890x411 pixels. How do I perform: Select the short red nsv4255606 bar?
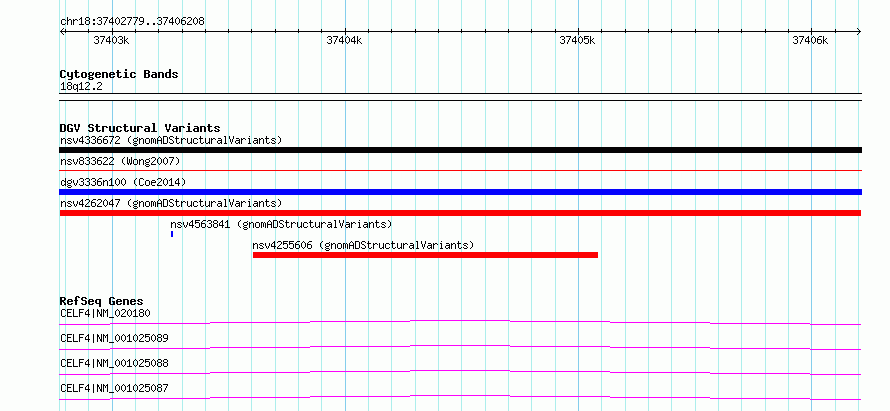(x=425, y=255)
